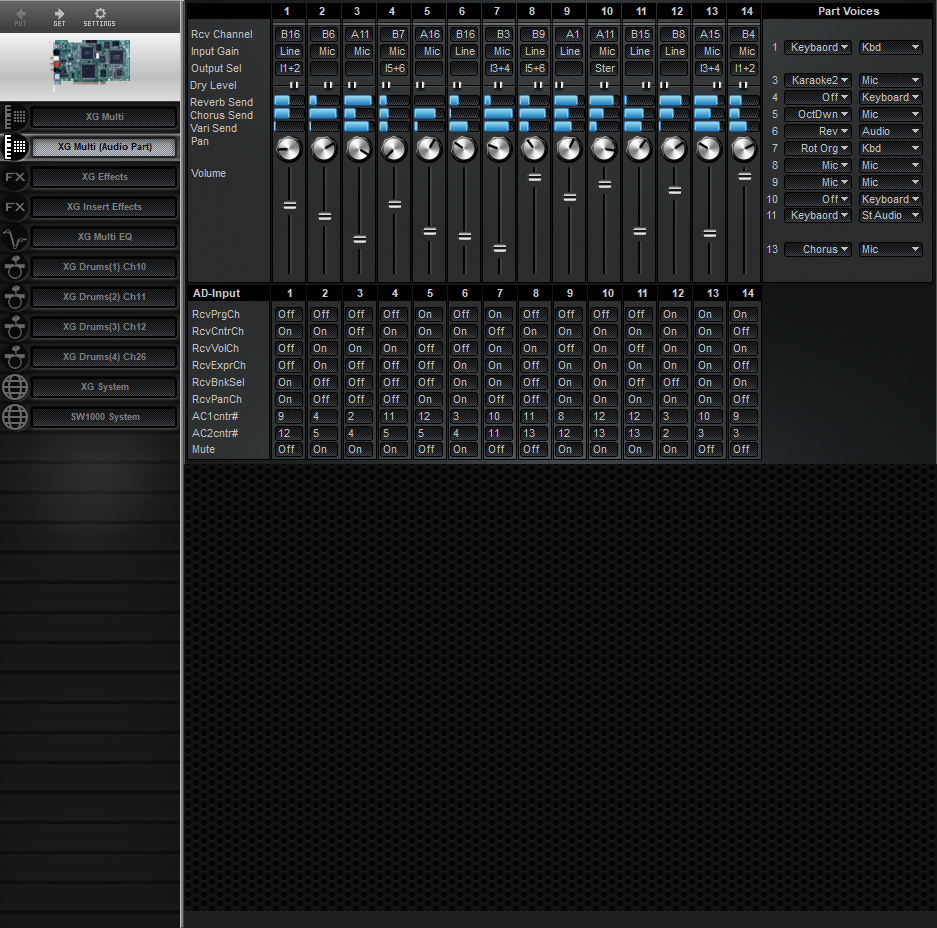Click AC1cntr# value for channel 4
This screenshot has width=937, height=928.
[x=394, y=416]
